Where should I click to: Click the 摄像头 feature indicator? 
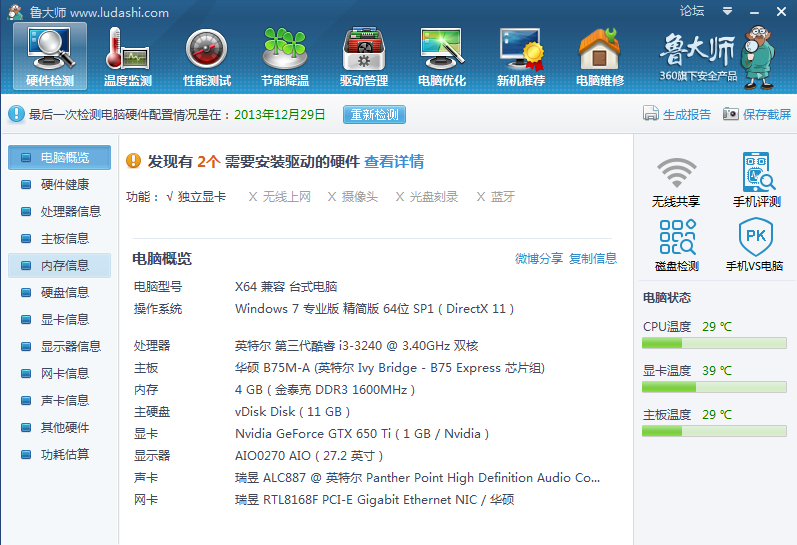click(353, 197)
